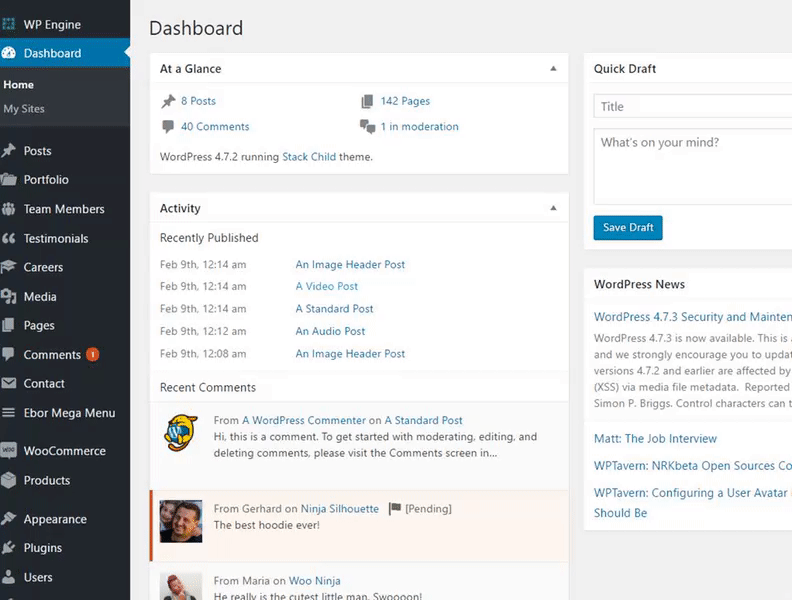Open WPTavern: Configuring a User Avatar link
Viewport: 792px width, 600px height.
pos(693,503)
